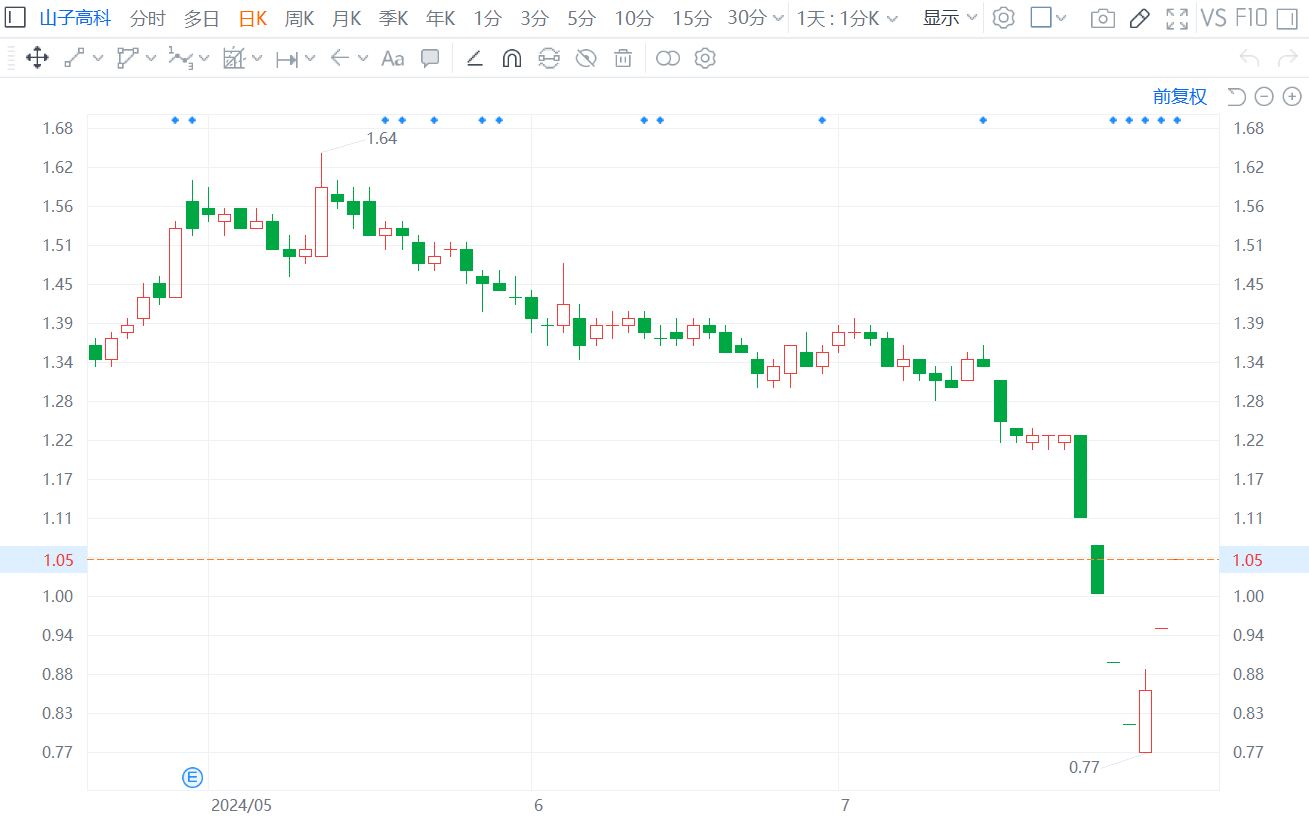The height and width of the screenshot is (826, 1309).
Task: Hide all drawings with eye-slash icon
Action: point(586,58)
